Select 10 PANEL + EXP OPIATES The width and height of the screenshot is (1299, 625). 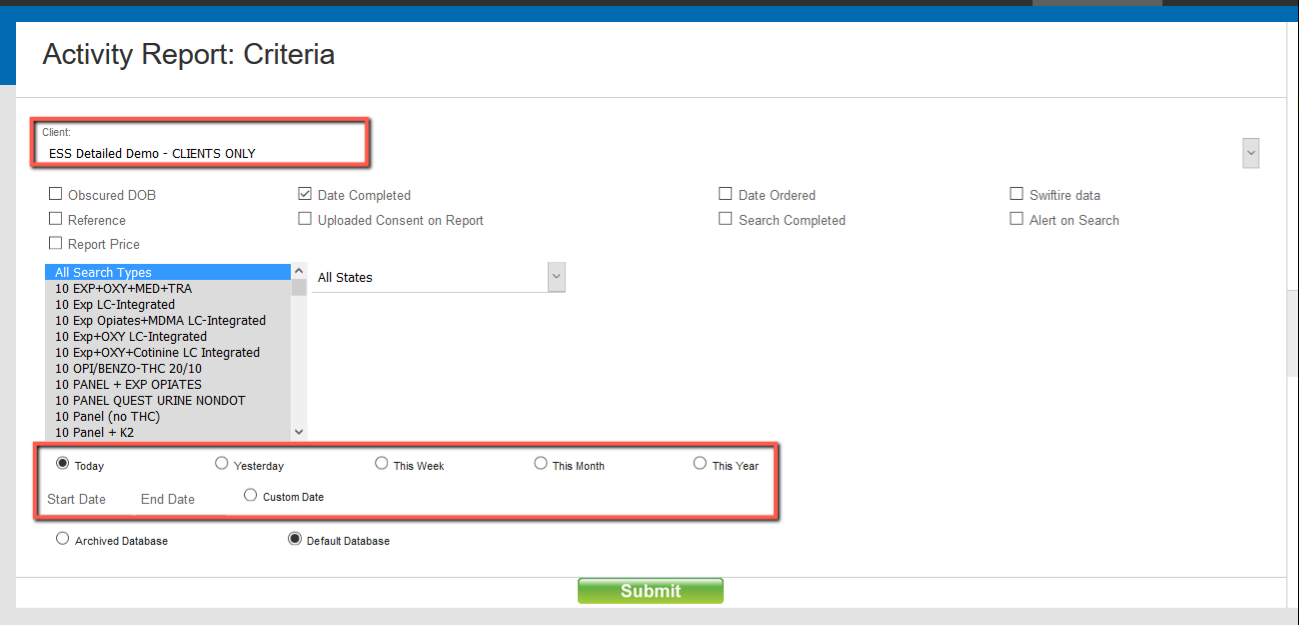pos(168,384)
